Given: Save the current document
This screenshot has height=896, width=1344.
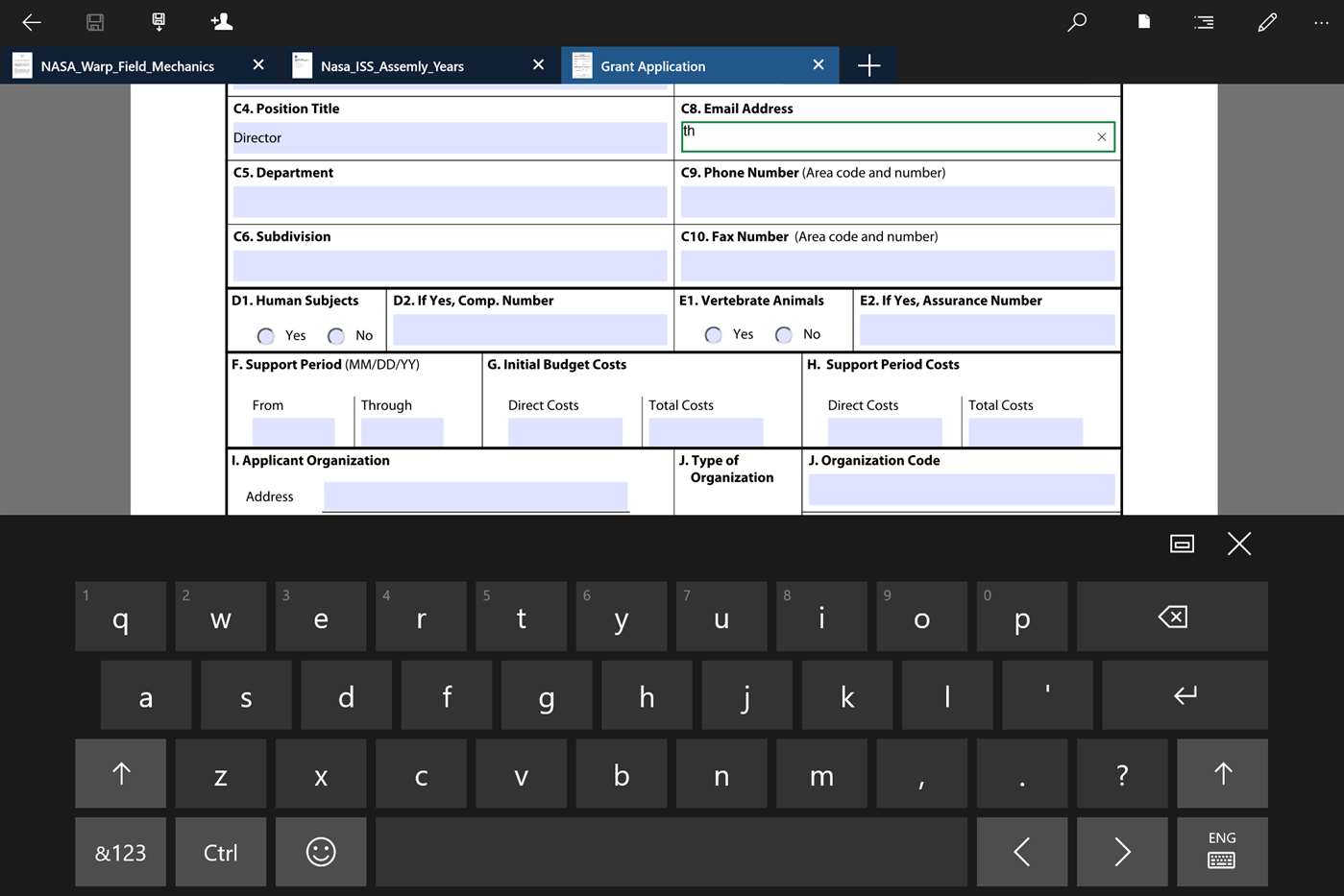Looking at the screenshot, I should point(95,21).
